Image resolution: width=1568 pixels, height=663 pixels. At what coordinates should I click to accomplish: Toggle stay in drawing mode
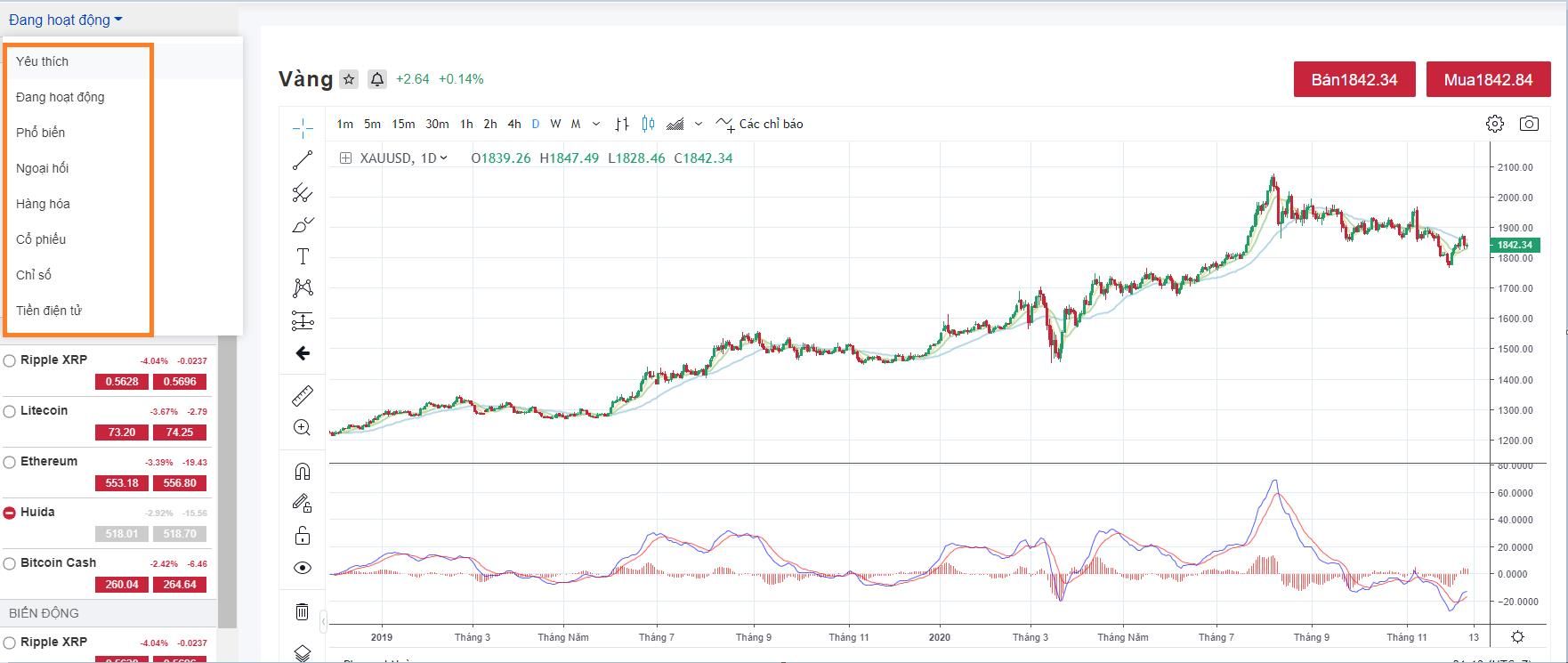tap(303, 504)
